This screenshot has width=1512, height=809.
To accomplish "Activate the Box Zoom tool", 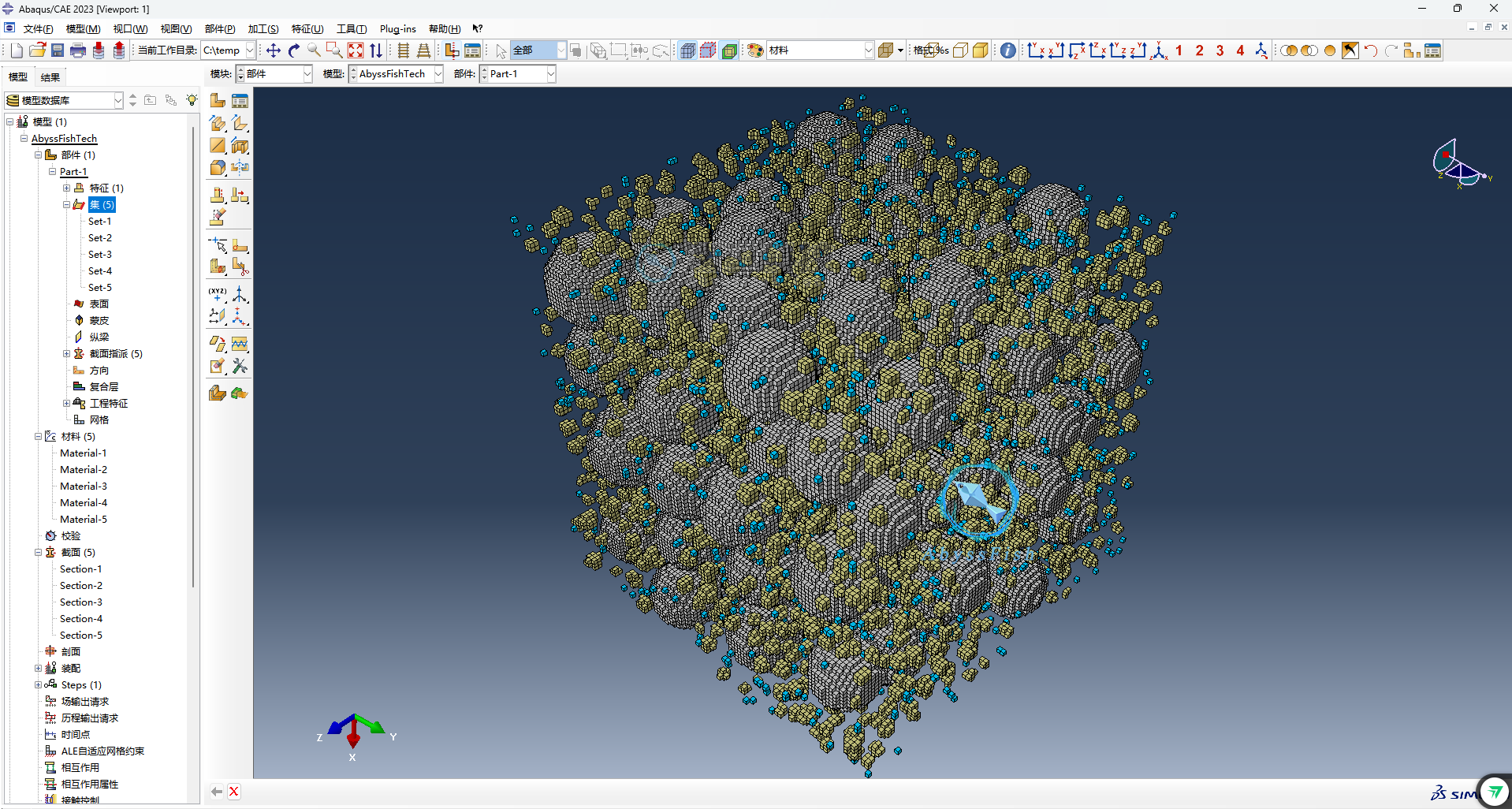I will [334, 50].
